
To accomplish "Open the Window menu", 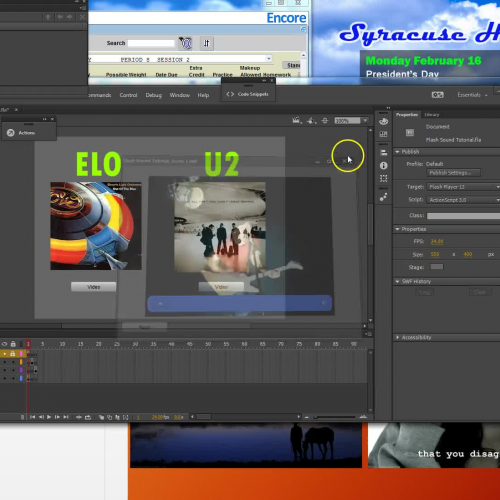I will pyautogui.click(x=180, y=95).
